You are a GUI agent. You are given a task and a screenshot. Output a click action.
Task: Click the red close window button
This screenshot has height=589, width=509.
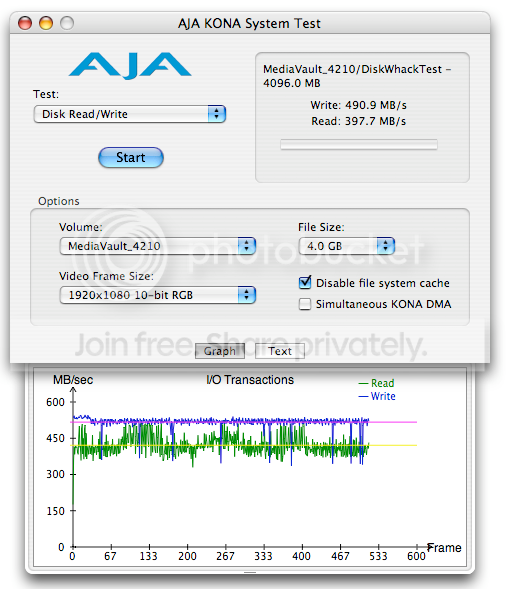pos(25,23)
